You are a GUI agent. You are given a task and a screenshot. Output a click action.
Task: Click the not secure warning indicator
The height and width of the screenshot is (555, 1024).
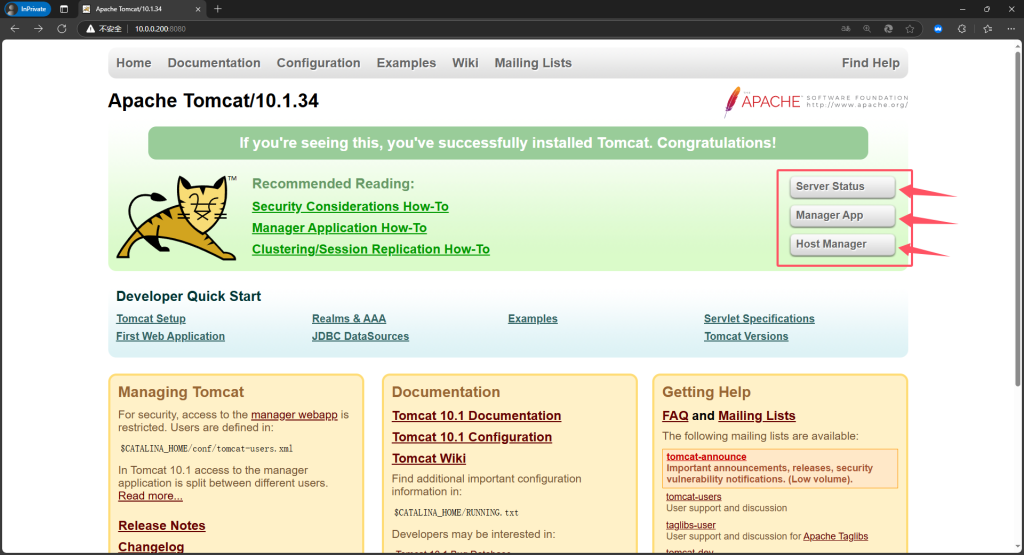[x=104, y=29]
